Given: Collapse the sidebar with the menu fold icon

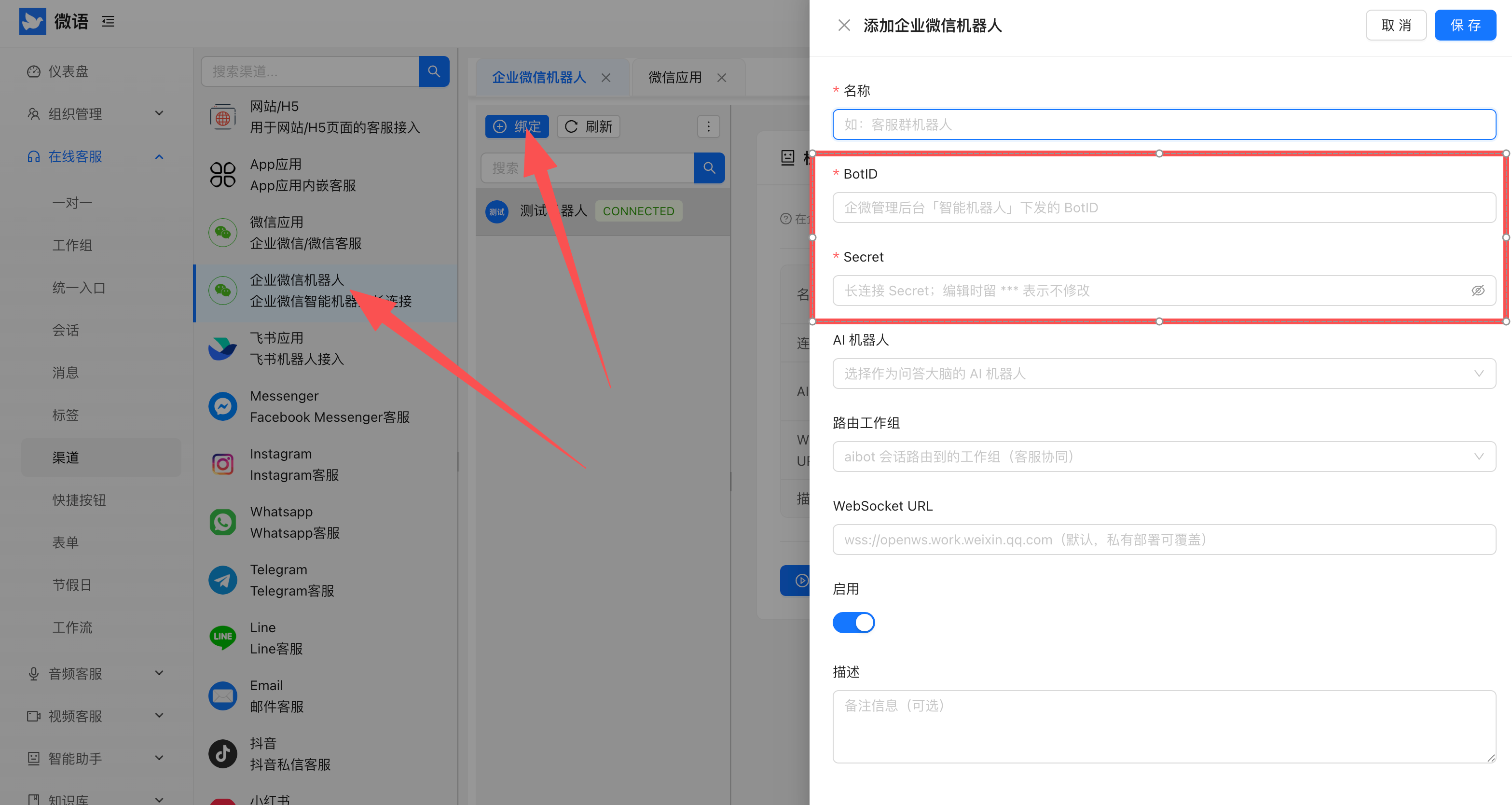Looking at the screenshot, I should point(108,22).
